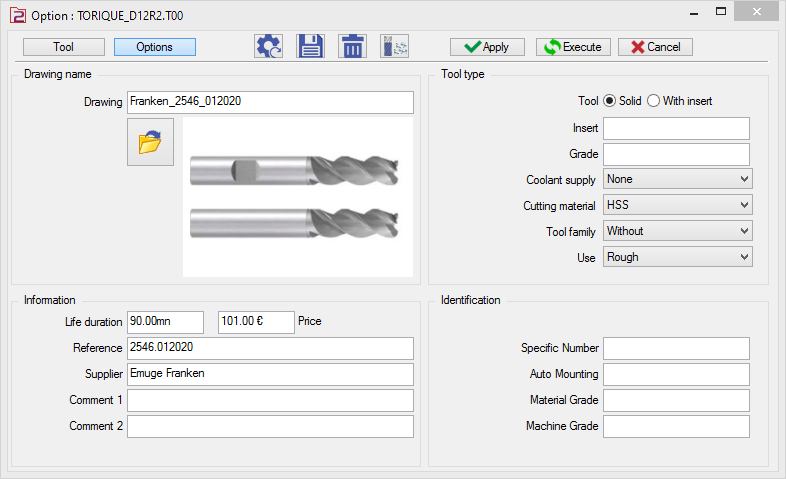
Task: Focus the Specific Number input field
Action: [x=676, y=348]
